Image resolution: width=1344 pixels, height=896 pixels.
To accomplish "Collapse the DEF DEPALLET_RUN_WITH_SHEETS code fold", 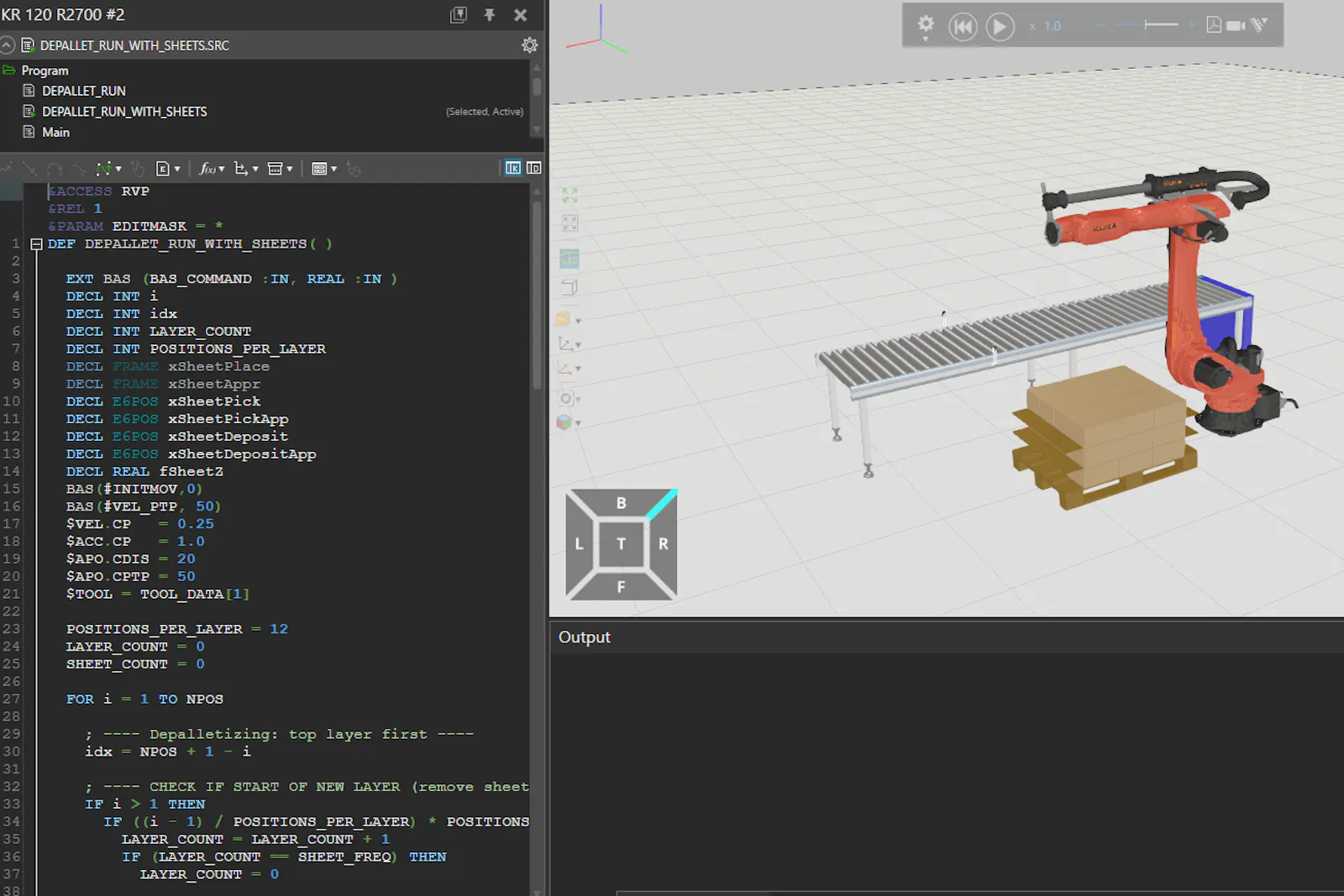I will click(x=36, y=244).
